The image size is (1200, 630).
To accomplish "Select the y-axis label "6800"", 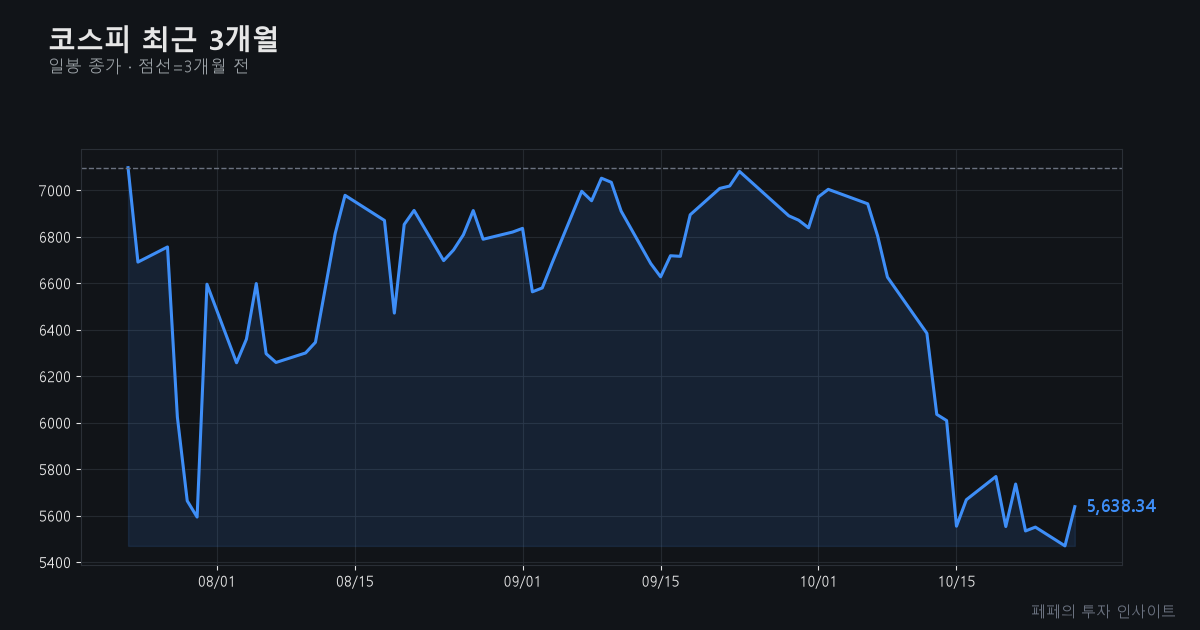I will click(57, 238).
